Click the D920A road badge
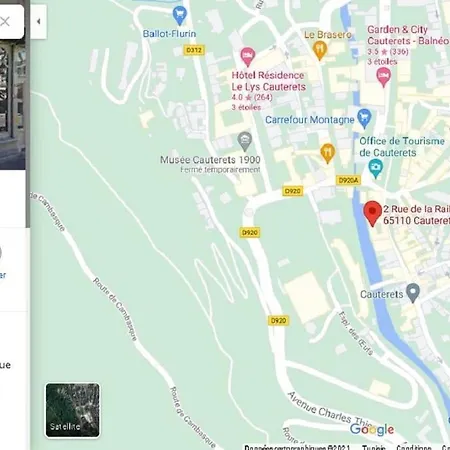450x450 pixels. pos(348,180)
